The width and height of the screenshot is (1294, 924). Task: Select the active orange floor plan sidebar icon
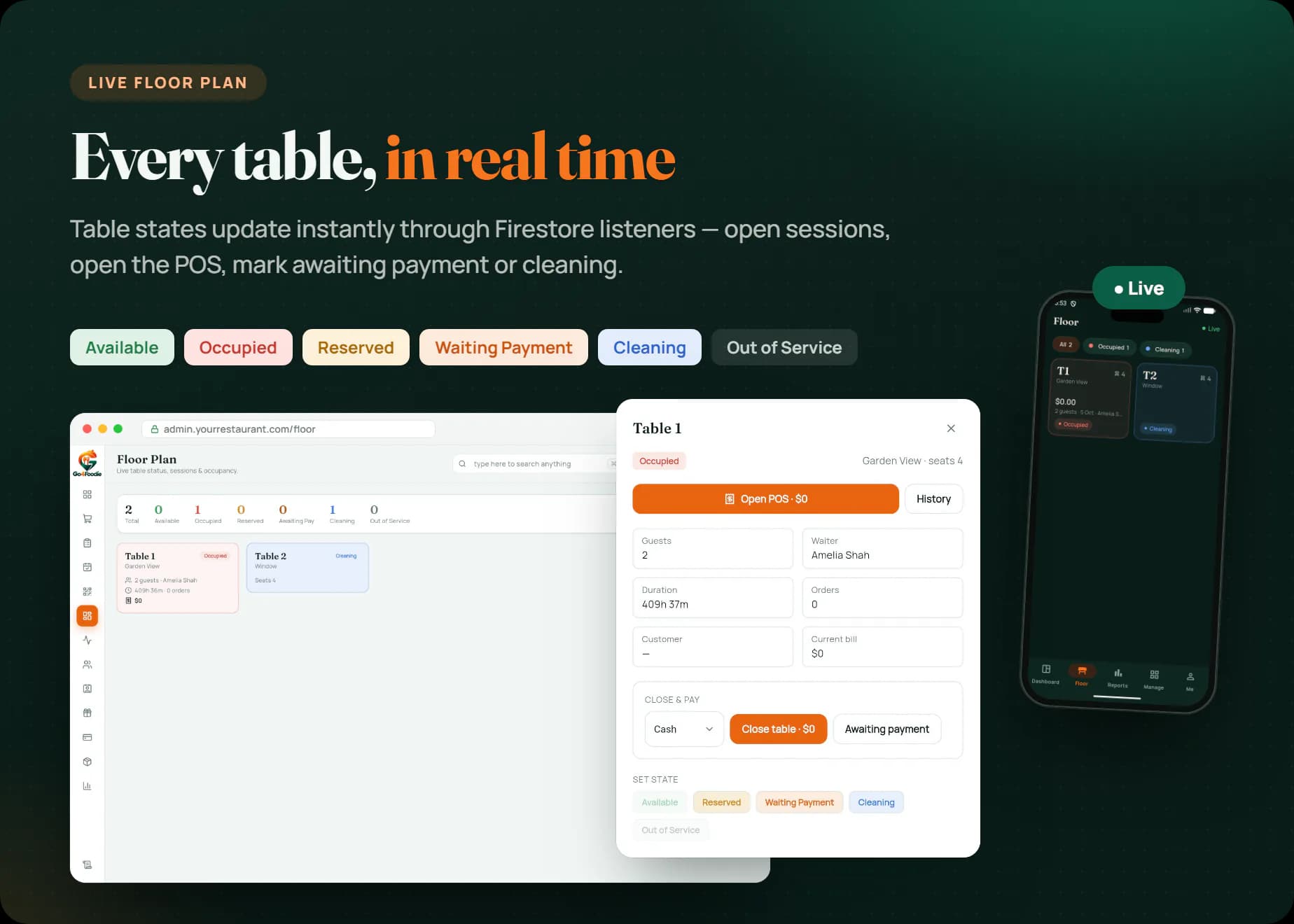87,616
